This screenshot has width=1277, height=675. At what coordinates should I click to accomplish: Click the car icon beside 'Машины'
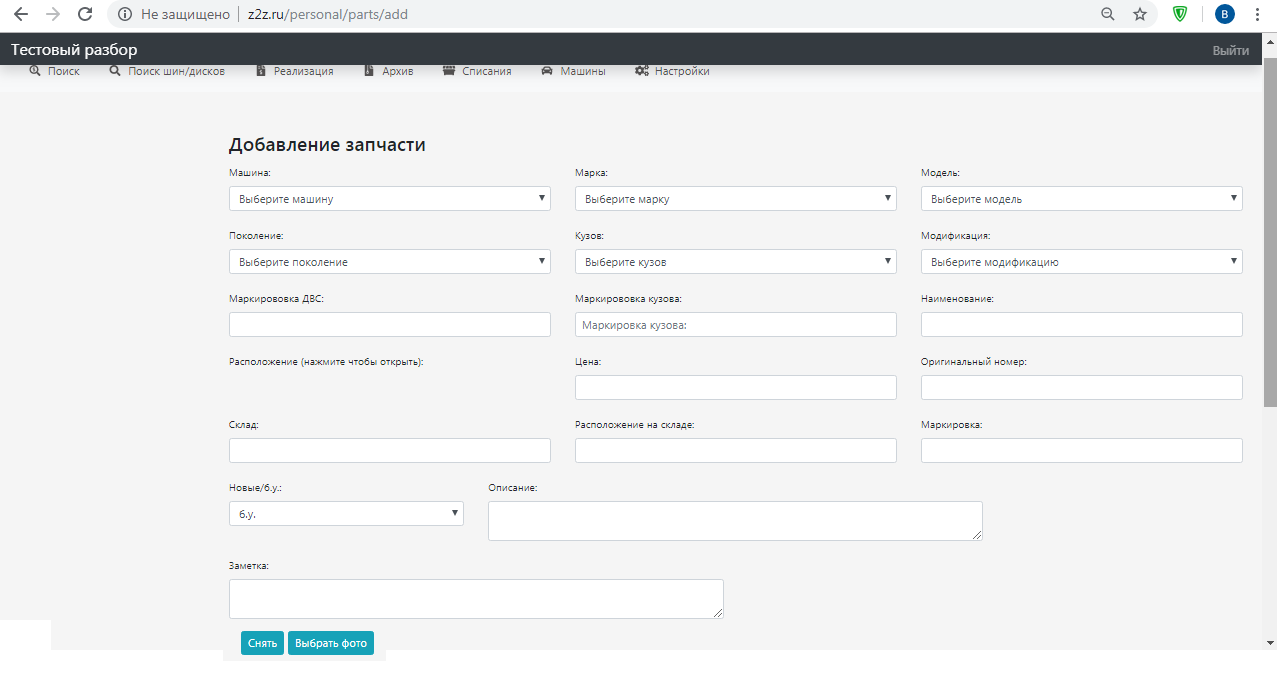547,71
